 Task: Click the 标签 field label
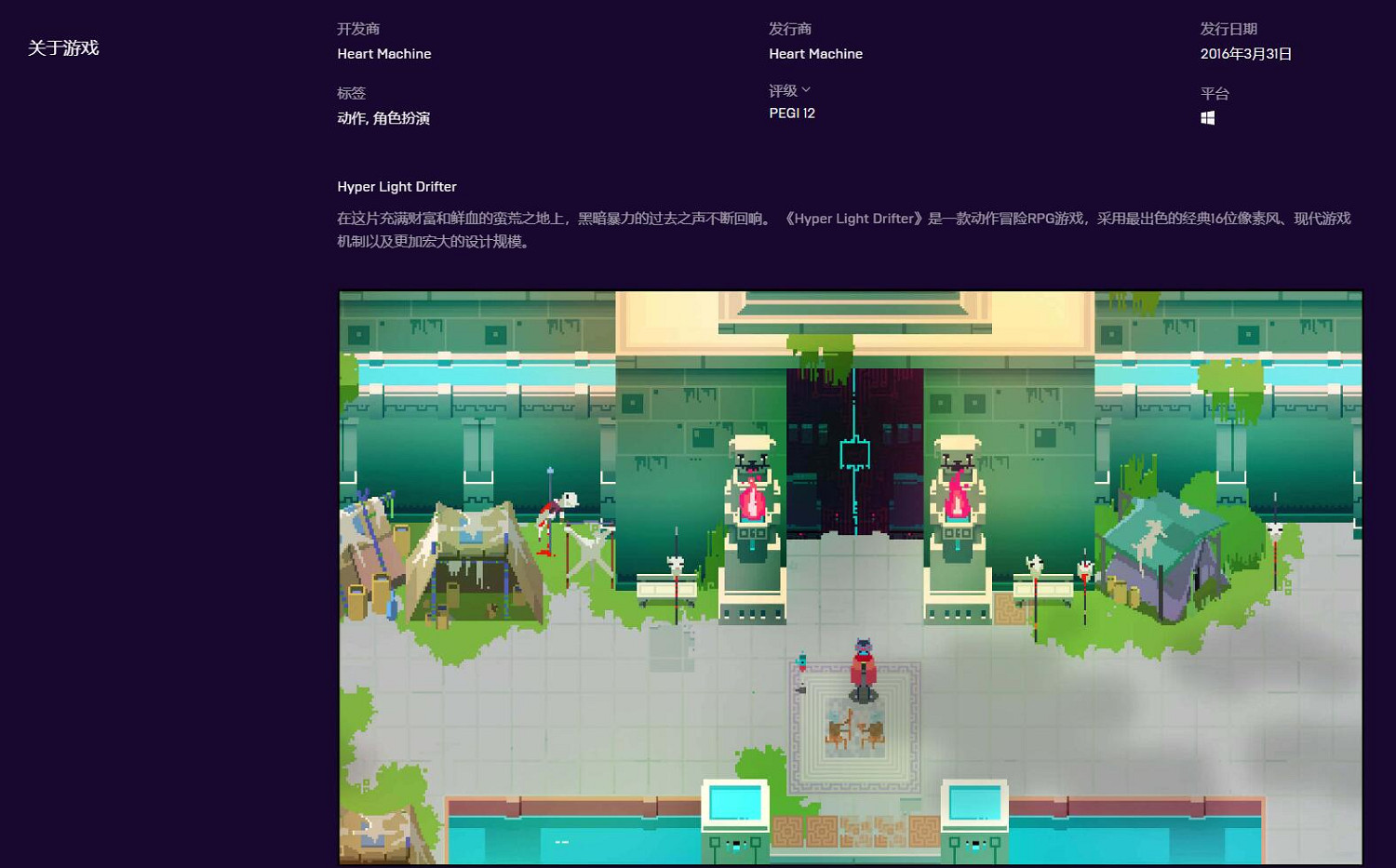[x=351, y=93]
